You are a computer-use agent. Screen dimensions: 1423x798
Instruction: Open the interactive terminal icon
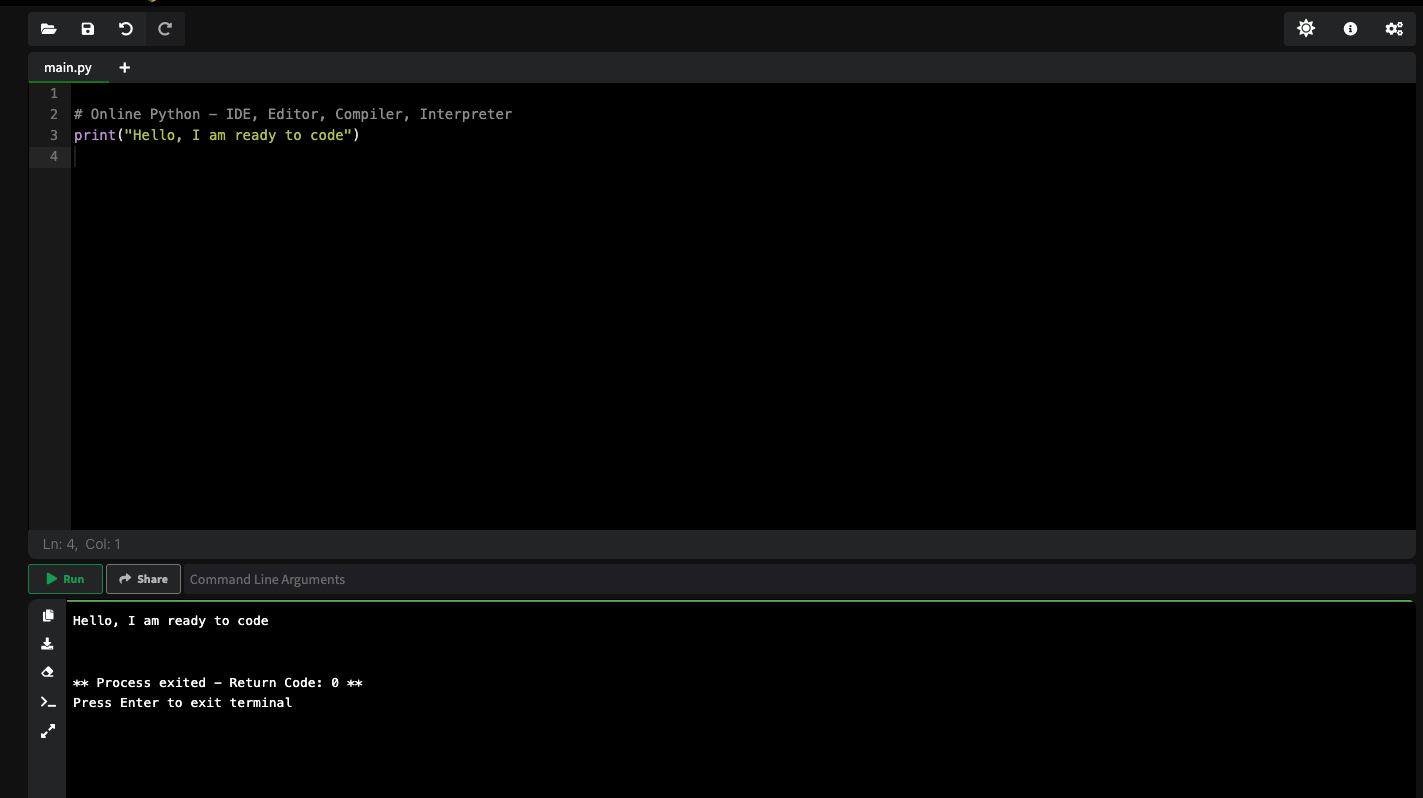(48, 701)
